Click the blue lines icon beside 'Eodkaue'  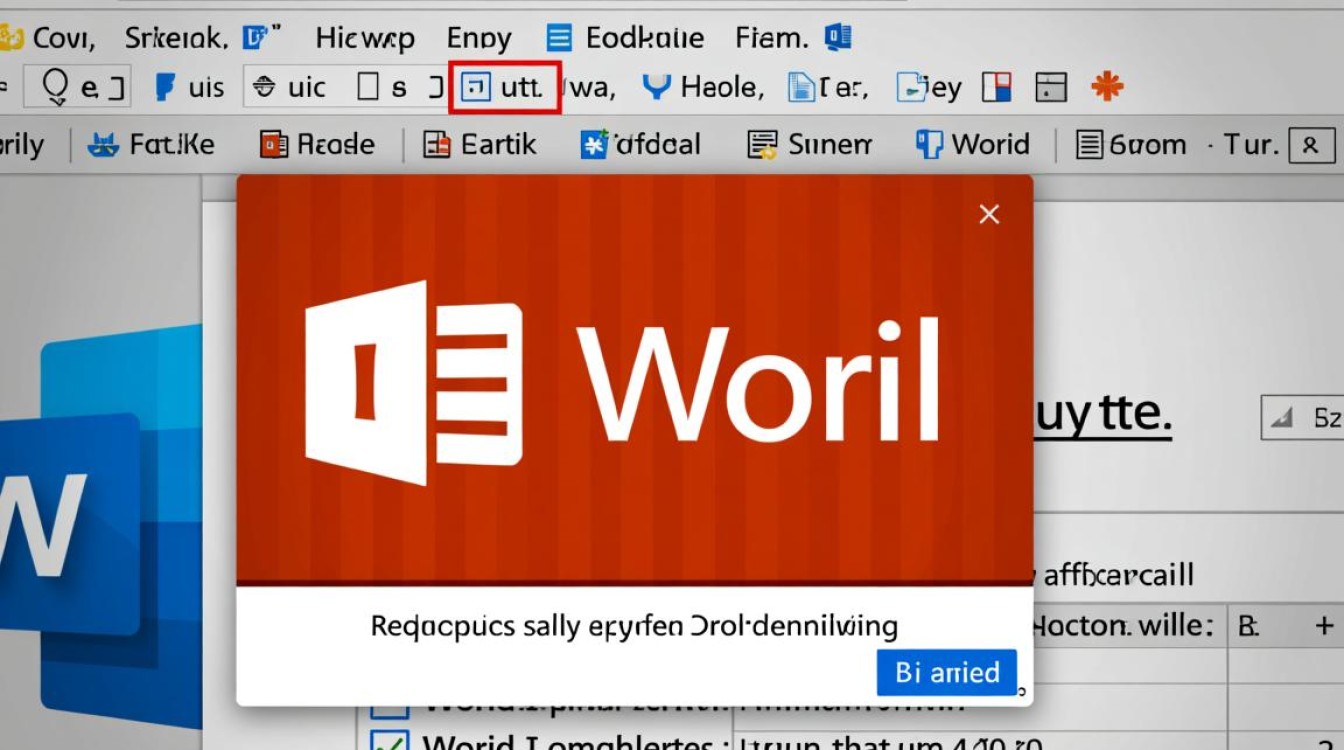coord(559,38)
